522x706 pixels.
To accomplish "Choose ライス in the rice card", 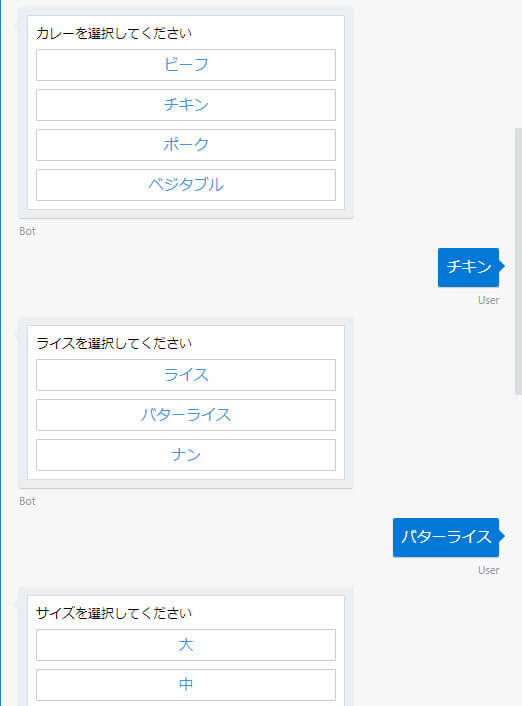I will click(x=186, y=375).
